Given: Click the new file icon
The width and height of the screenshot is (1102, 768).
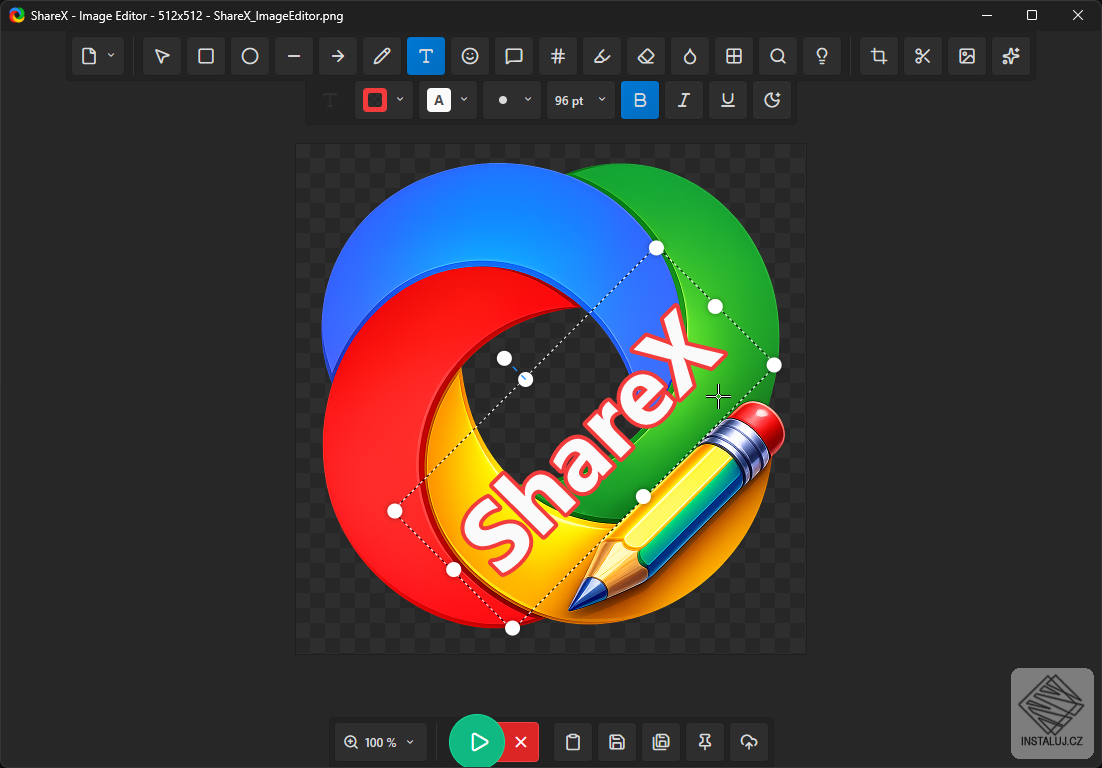Looking at the screenshot, I should click(89, 56).
